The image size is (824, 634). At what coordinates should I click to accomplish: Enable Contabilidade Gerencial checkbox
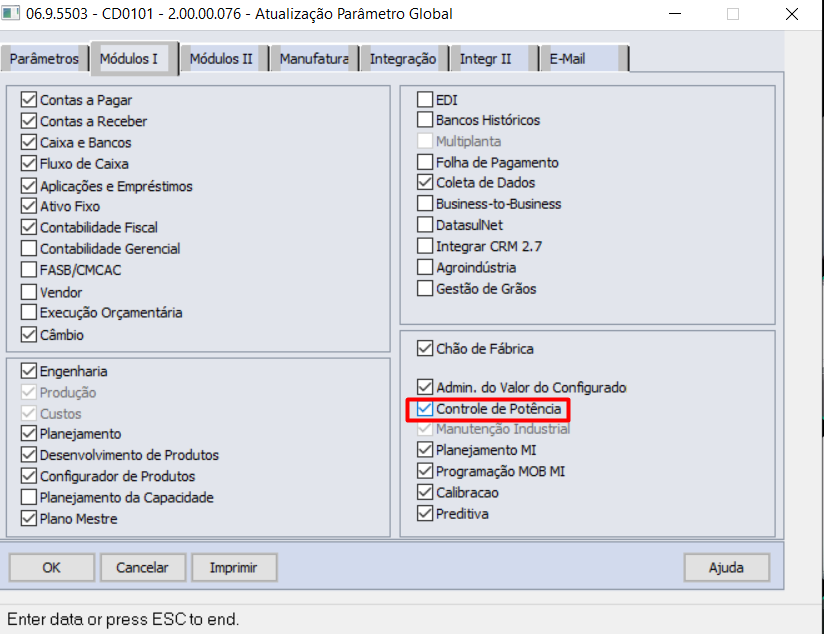(x=29, y=248)
